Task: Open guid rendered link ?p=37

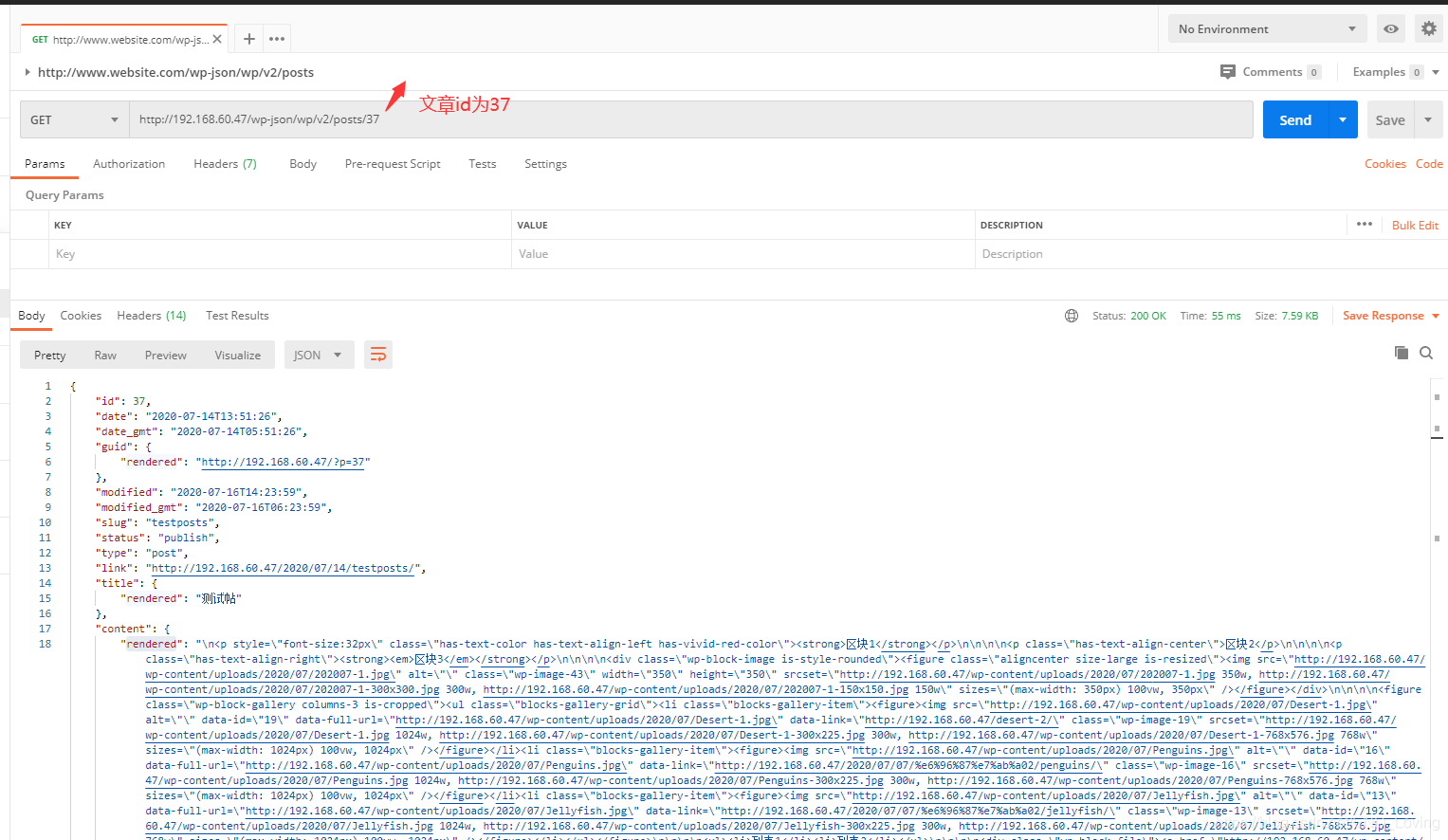Action: pos(283,463)
